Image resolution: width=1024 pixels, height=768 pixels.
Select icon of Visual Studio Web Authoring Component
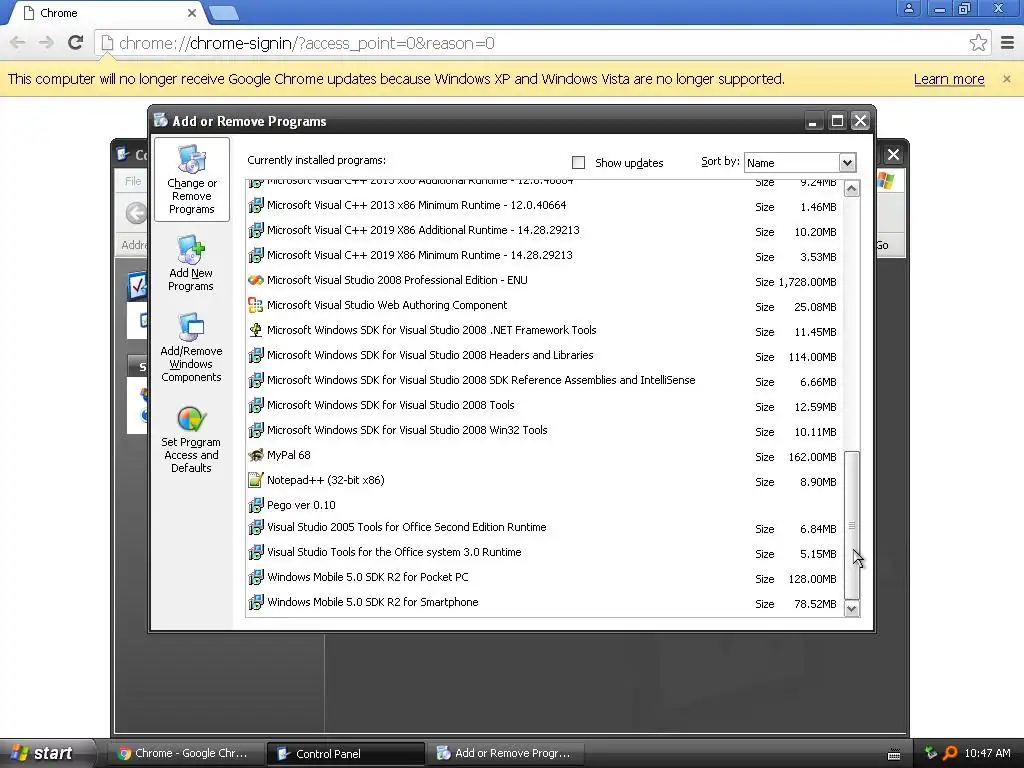[255, 305]
